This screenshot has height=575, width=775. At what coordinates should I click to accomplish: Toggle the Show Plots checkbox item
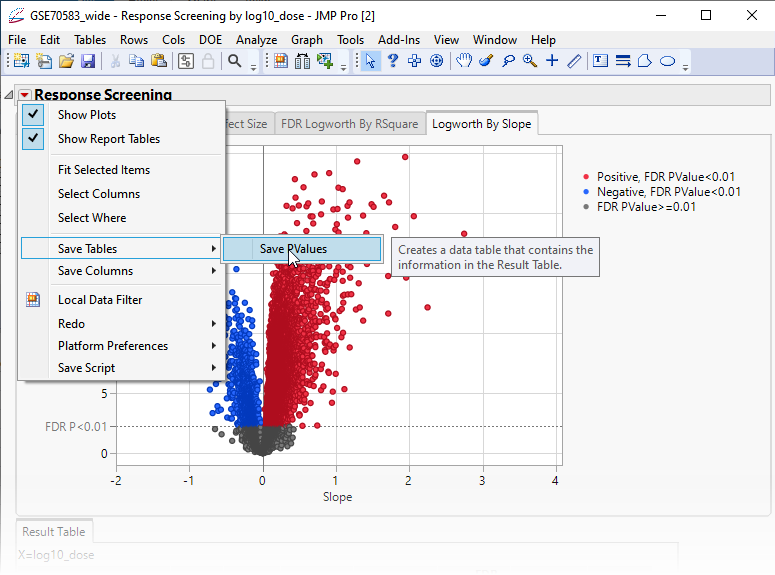[x=87, y=115]
